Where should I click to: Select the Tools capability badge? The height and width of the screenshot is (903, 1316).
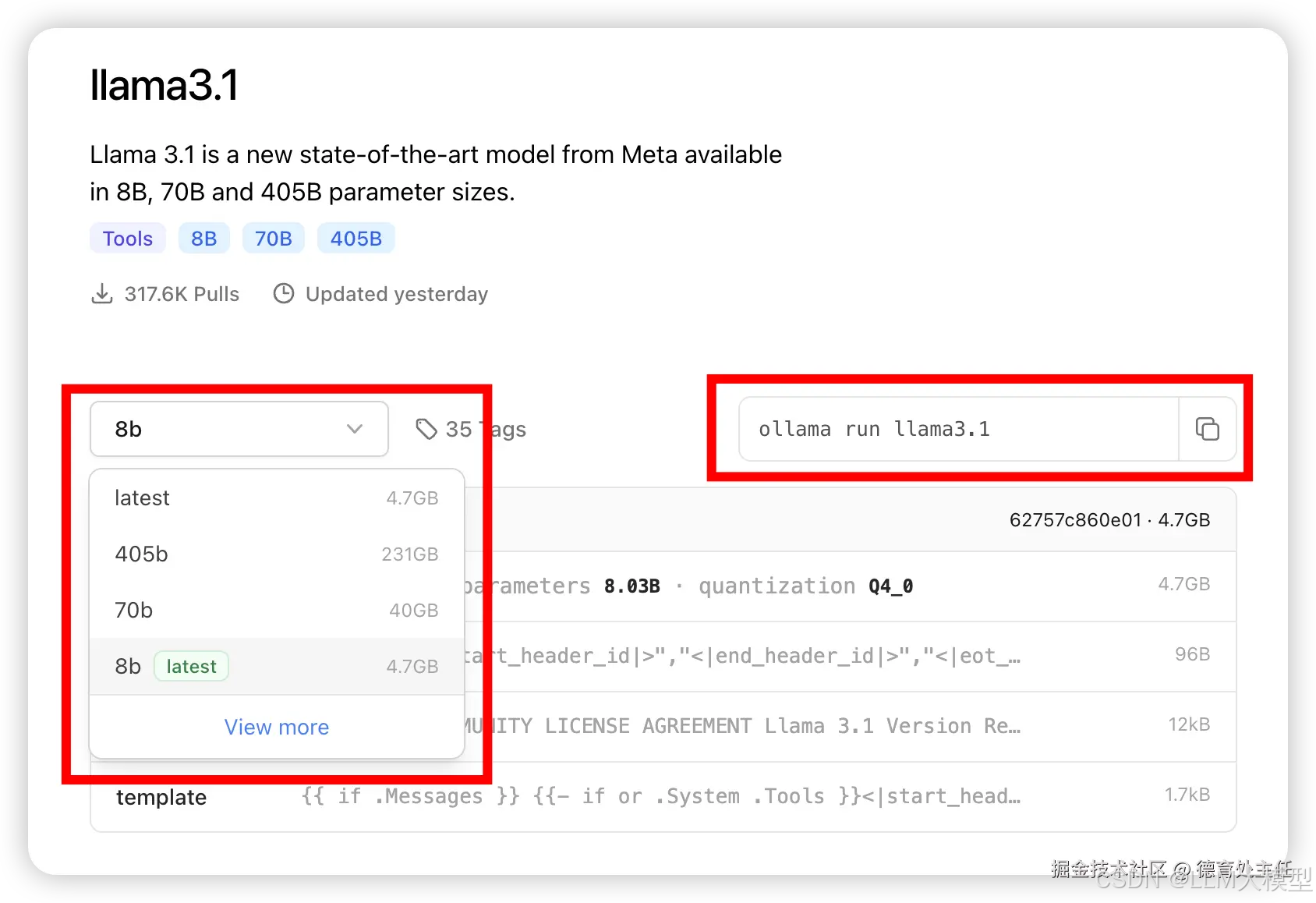pyautogui.click(x=127, y=238)
